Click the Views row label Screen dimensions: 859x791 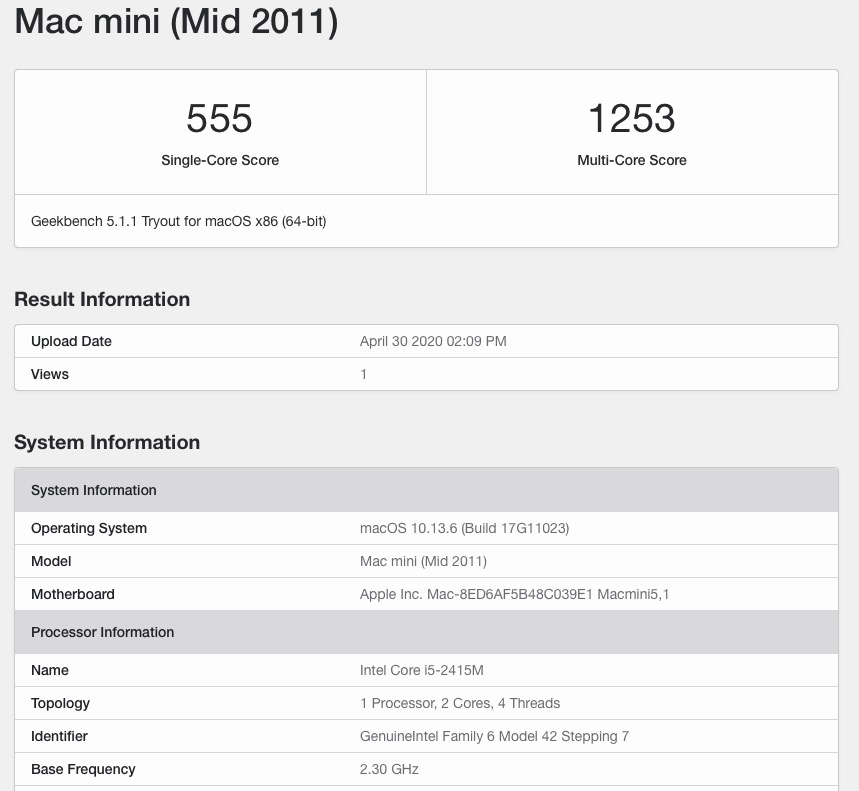[50, 374]
